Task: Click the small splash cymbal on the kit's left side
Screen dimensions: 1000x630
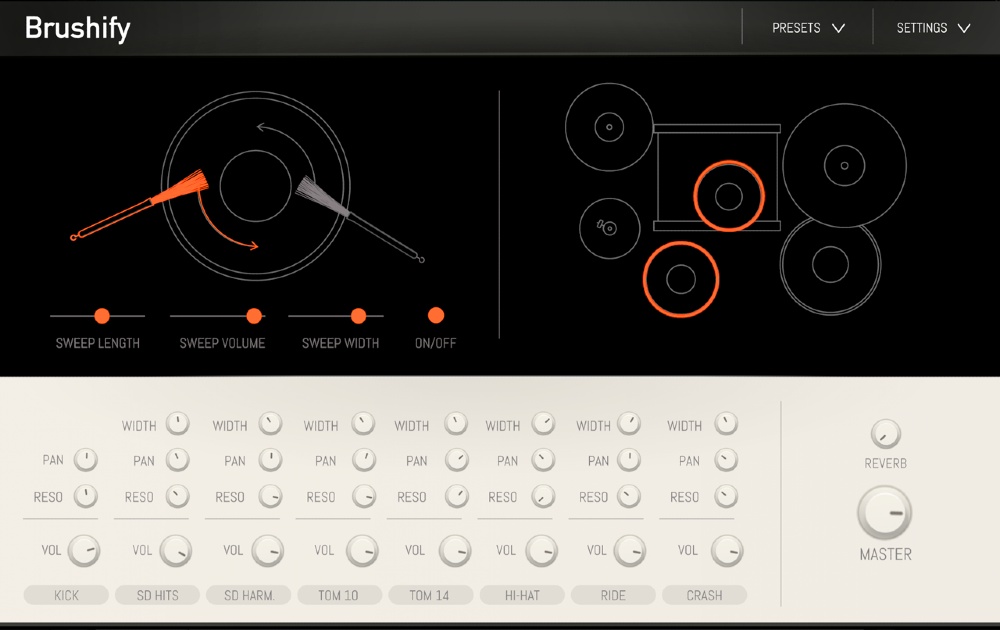Action: (x=608, y=228)
